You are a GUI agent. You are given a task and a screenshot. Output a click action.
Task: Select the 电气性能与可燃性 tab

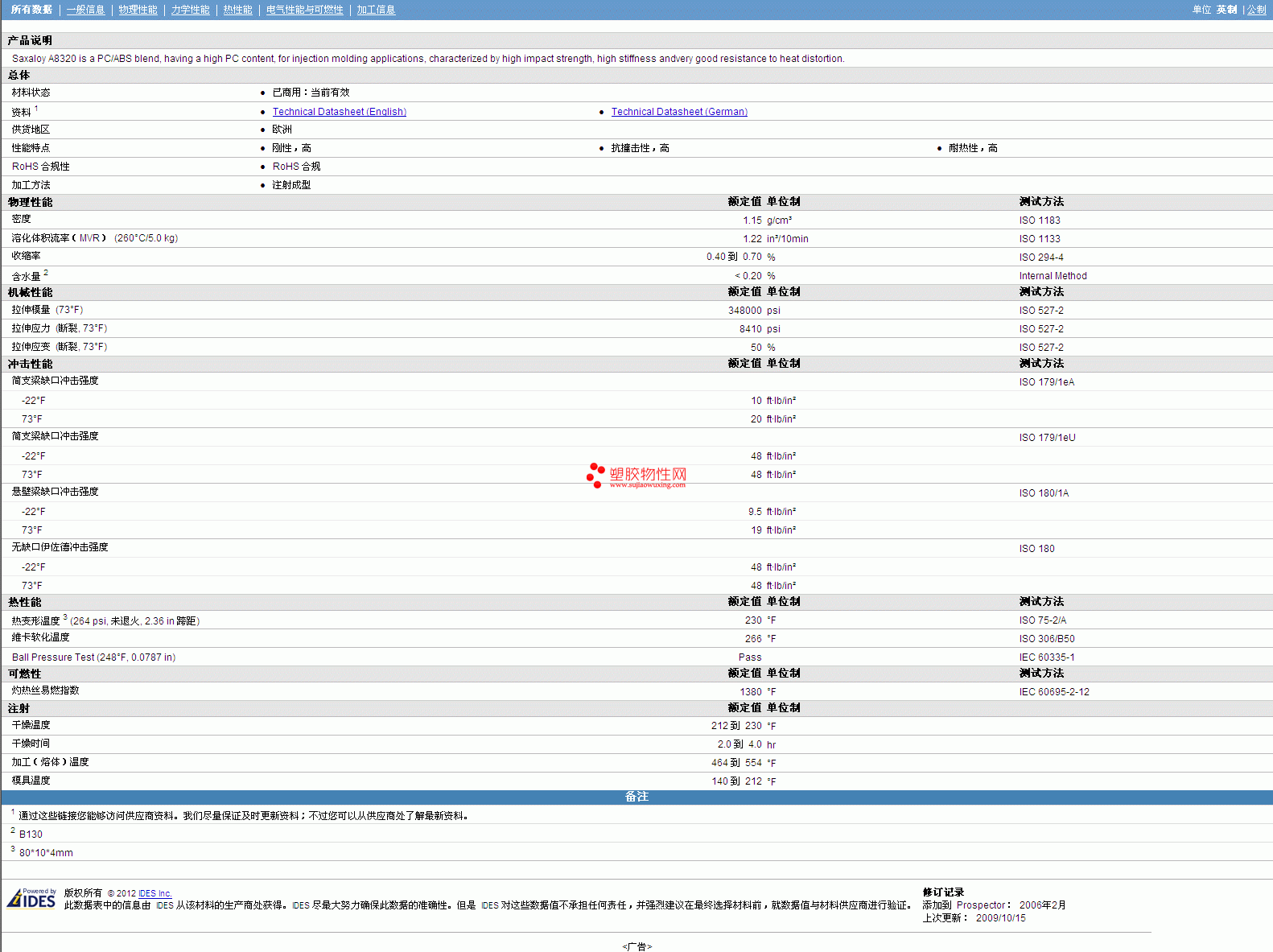tap(304, 10)
